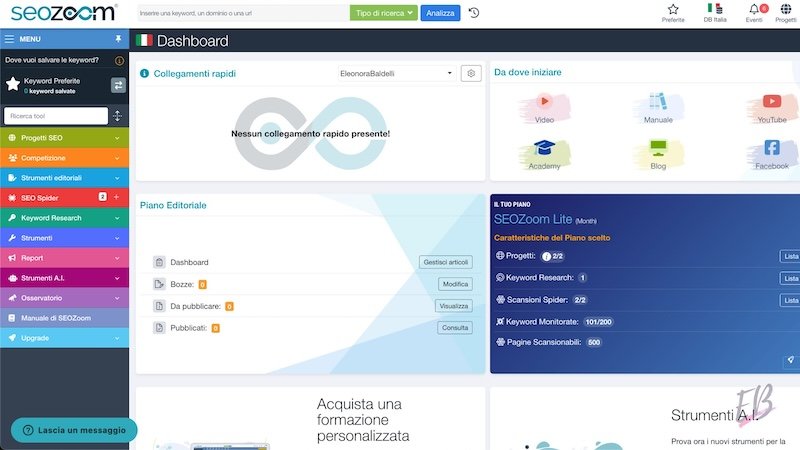Open the Tipo di ricerca dropdown
This screenshot has height=450, width=800.
pos(384,13)
